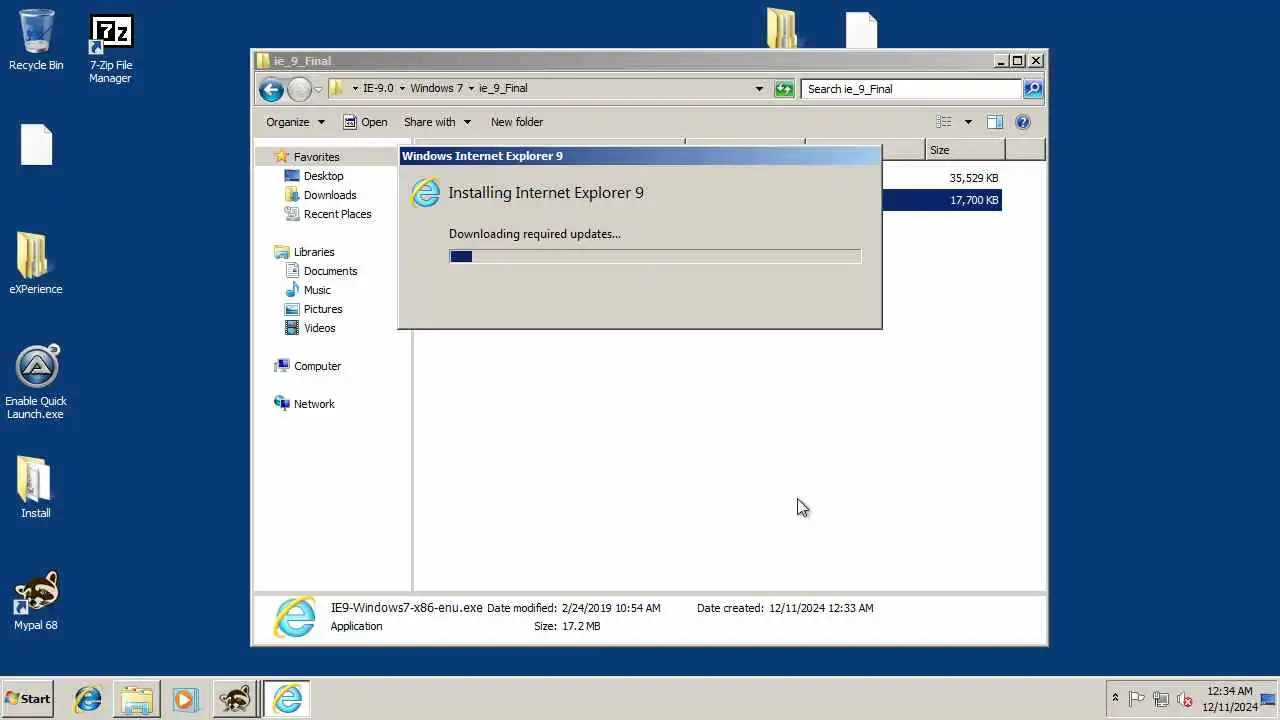Open the Organize dropdown menu
The image size is (1280, 720).
coord(295,122)
